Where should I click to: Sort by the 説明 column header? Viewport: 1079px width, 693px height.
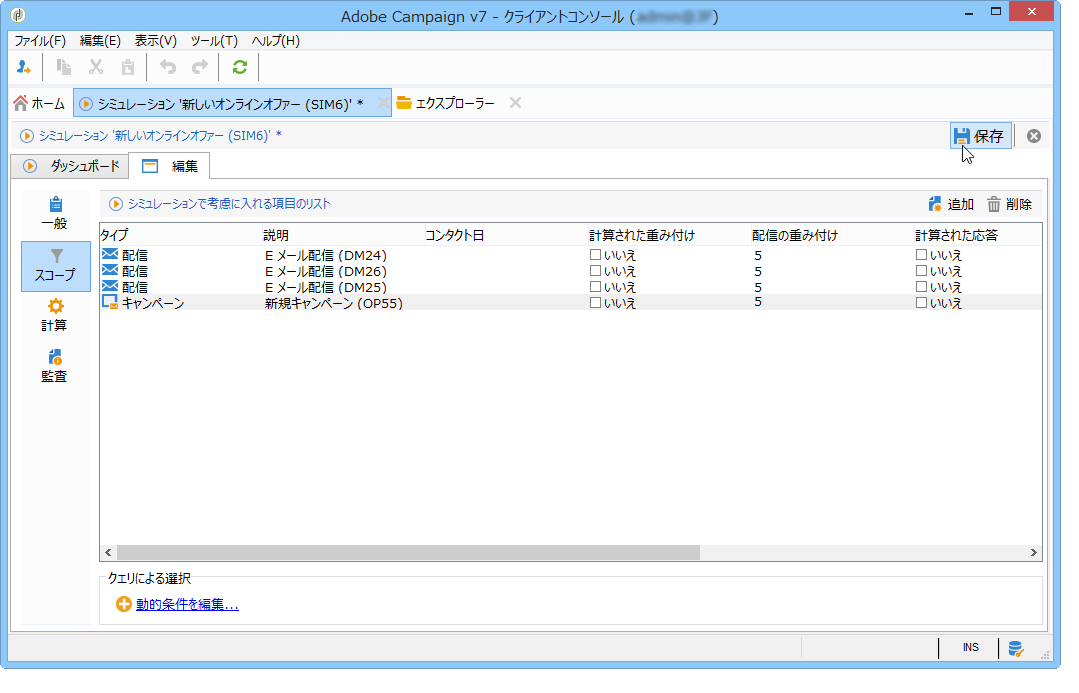343,235
